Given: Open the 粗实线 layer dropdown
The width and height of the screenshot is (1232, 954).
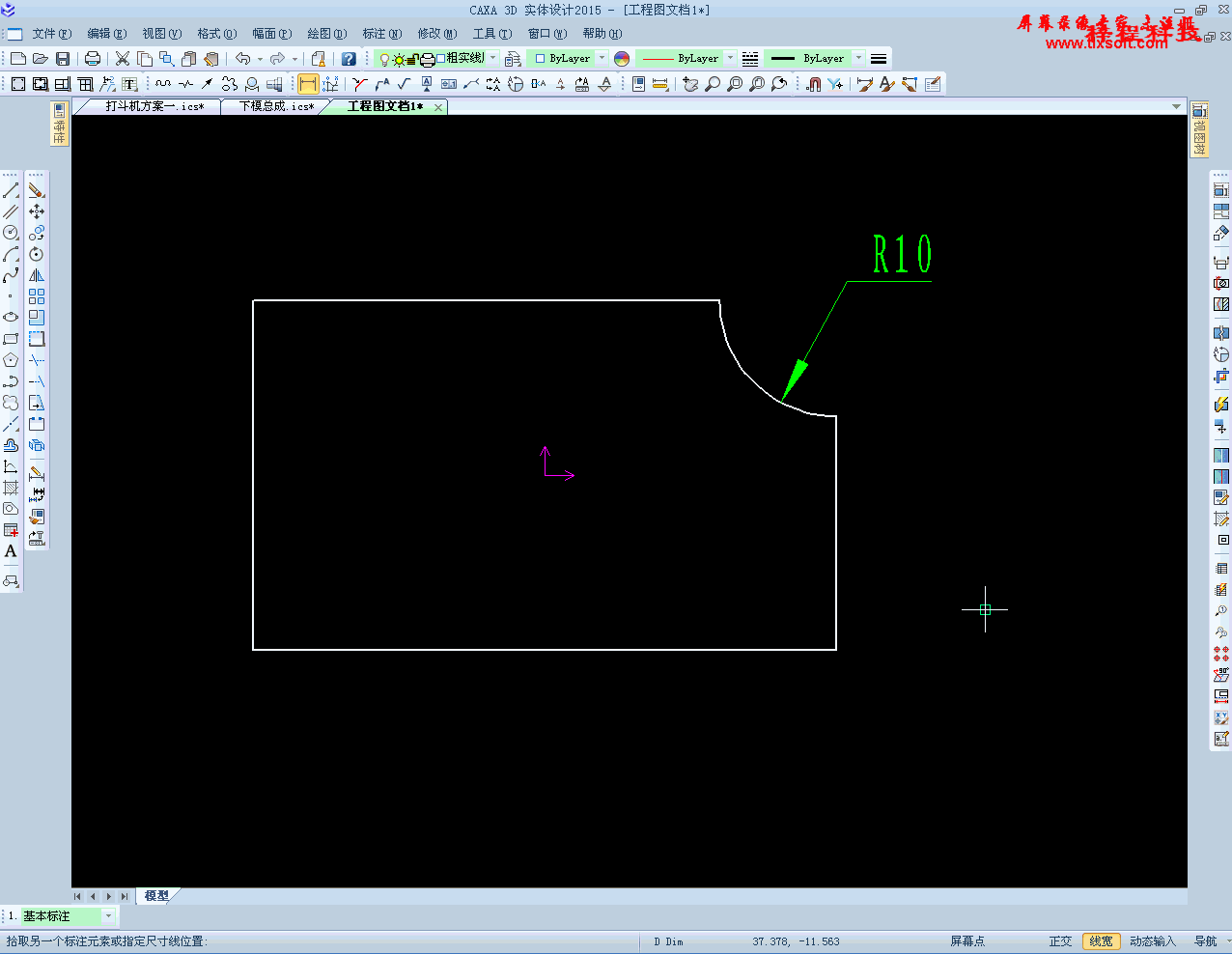Looking at the screenshot, I should pyautogui.click(x=492, y=58).
